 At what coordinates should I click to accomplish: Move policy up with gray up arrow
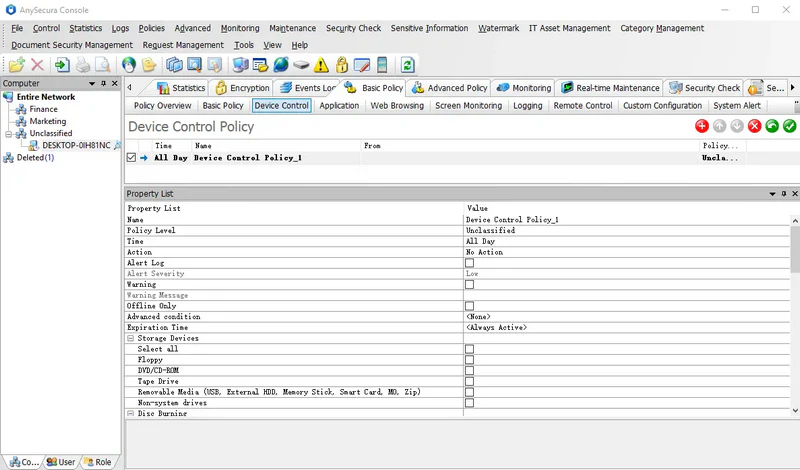click(719, 126)
